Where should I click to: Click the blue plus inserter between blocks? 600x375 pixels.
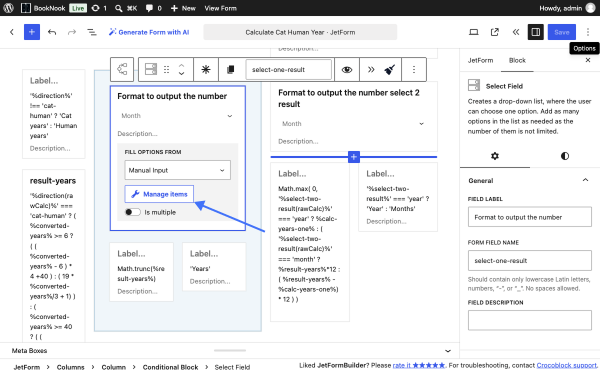coord(354,157)
